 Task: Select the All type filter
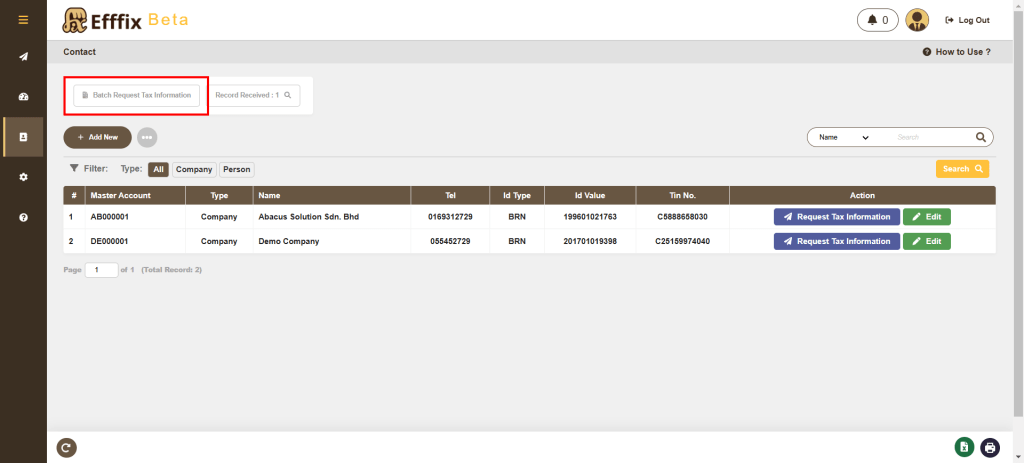(158, 170)
